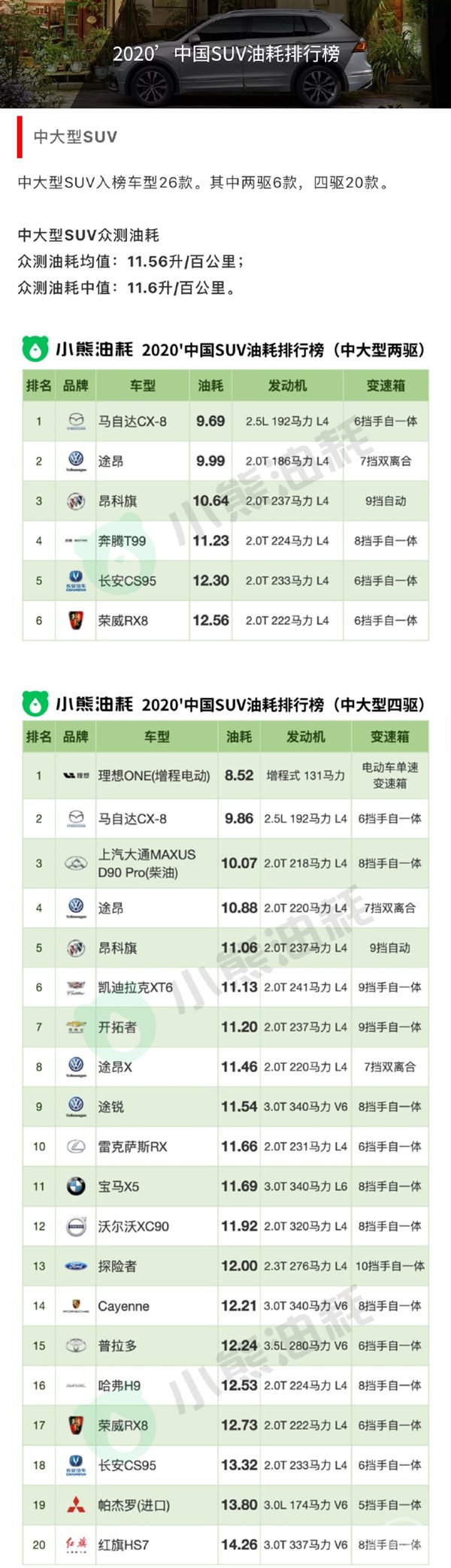451x1568 pixels.
Task: Click the Volvo logo beside 沃尔沃XC90
Action: [76, 1226]
